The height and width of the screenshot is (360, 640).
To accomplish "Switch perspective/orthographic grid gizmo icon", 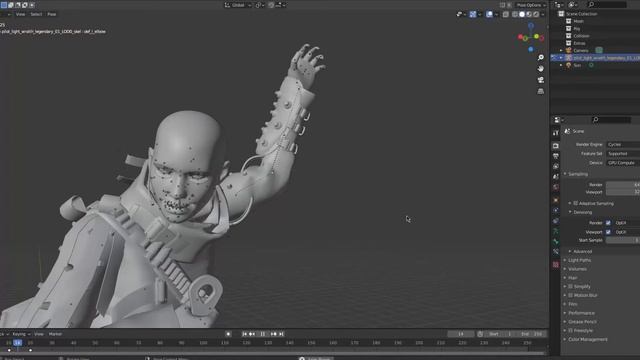I will click(x=540, y=91).
